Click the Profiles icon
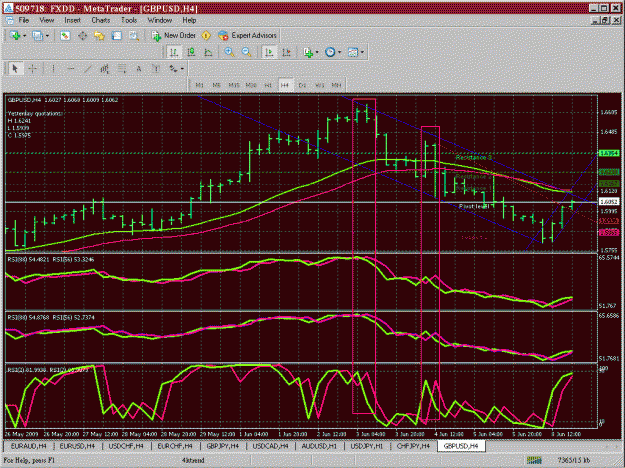Image resolution: width=625 pixels, height=468 pixels. point(37,36)
